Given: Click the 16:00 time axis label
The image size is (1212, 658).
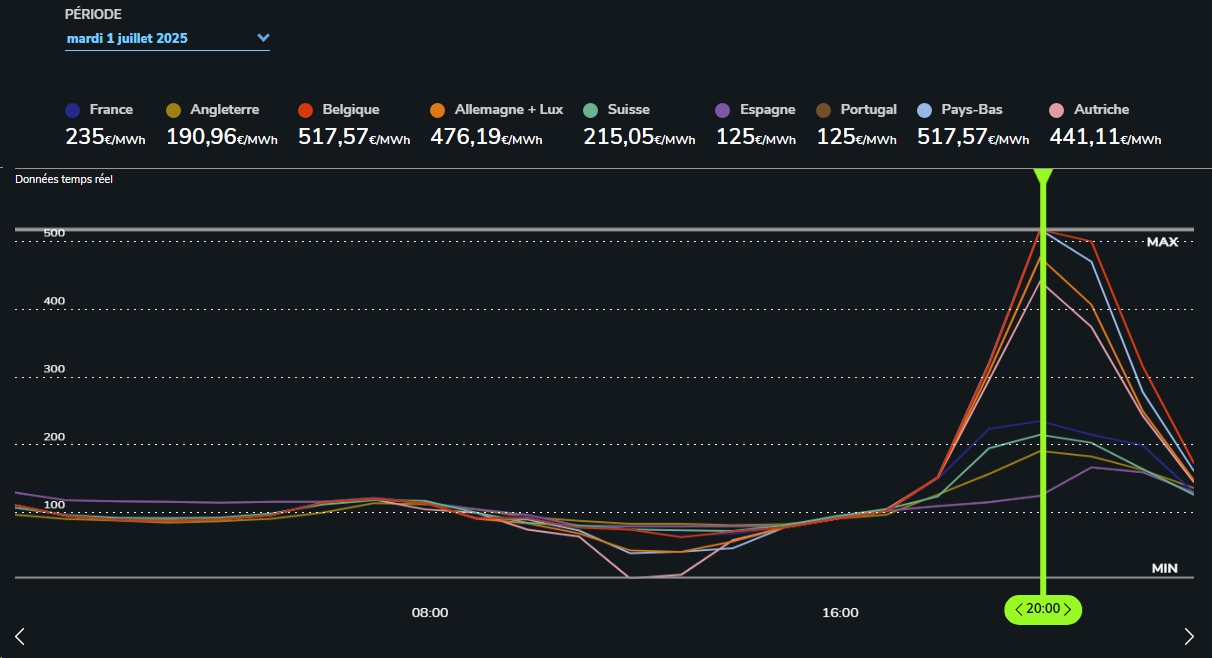Looking at the screenshot, I should click(x=840, y=613).
